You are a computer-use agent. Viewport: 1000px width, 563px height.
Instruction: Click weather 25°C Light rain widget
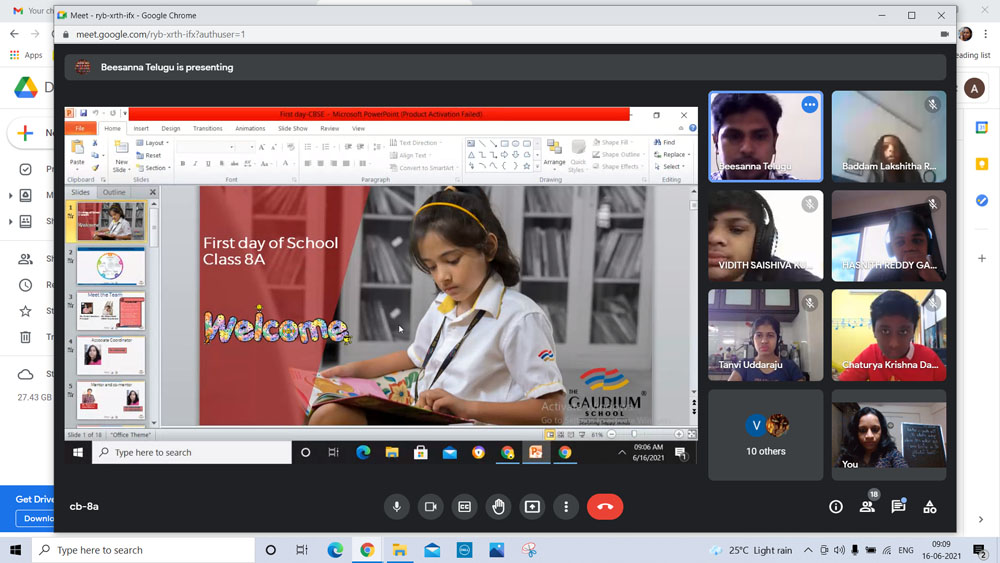point(751,550)
